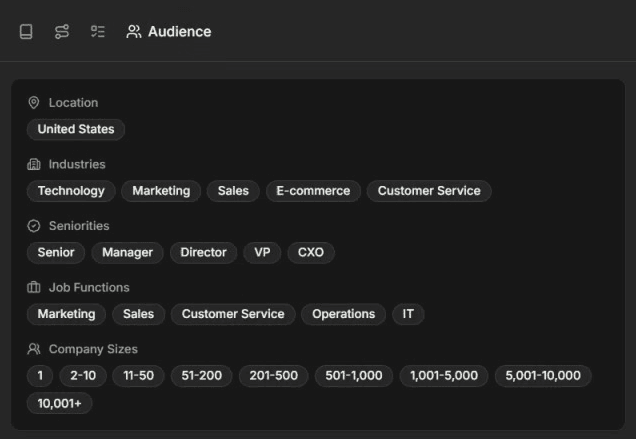Pick the 501-1,000 company size chip
The width and height of the screenshot is (636, 439).
pos(354,376)
